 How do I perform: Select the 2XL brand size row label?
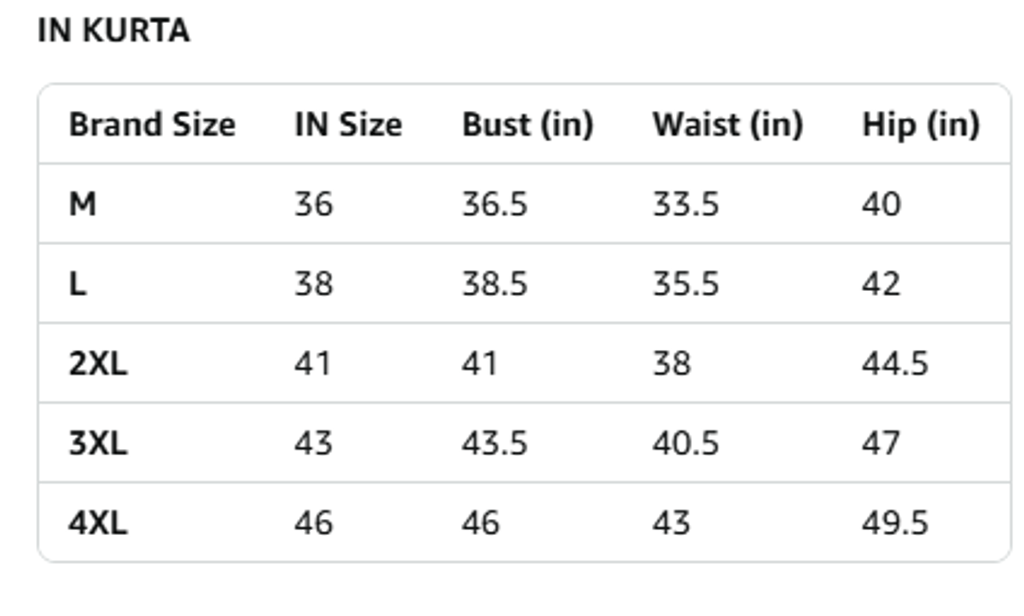click(98, 363)
